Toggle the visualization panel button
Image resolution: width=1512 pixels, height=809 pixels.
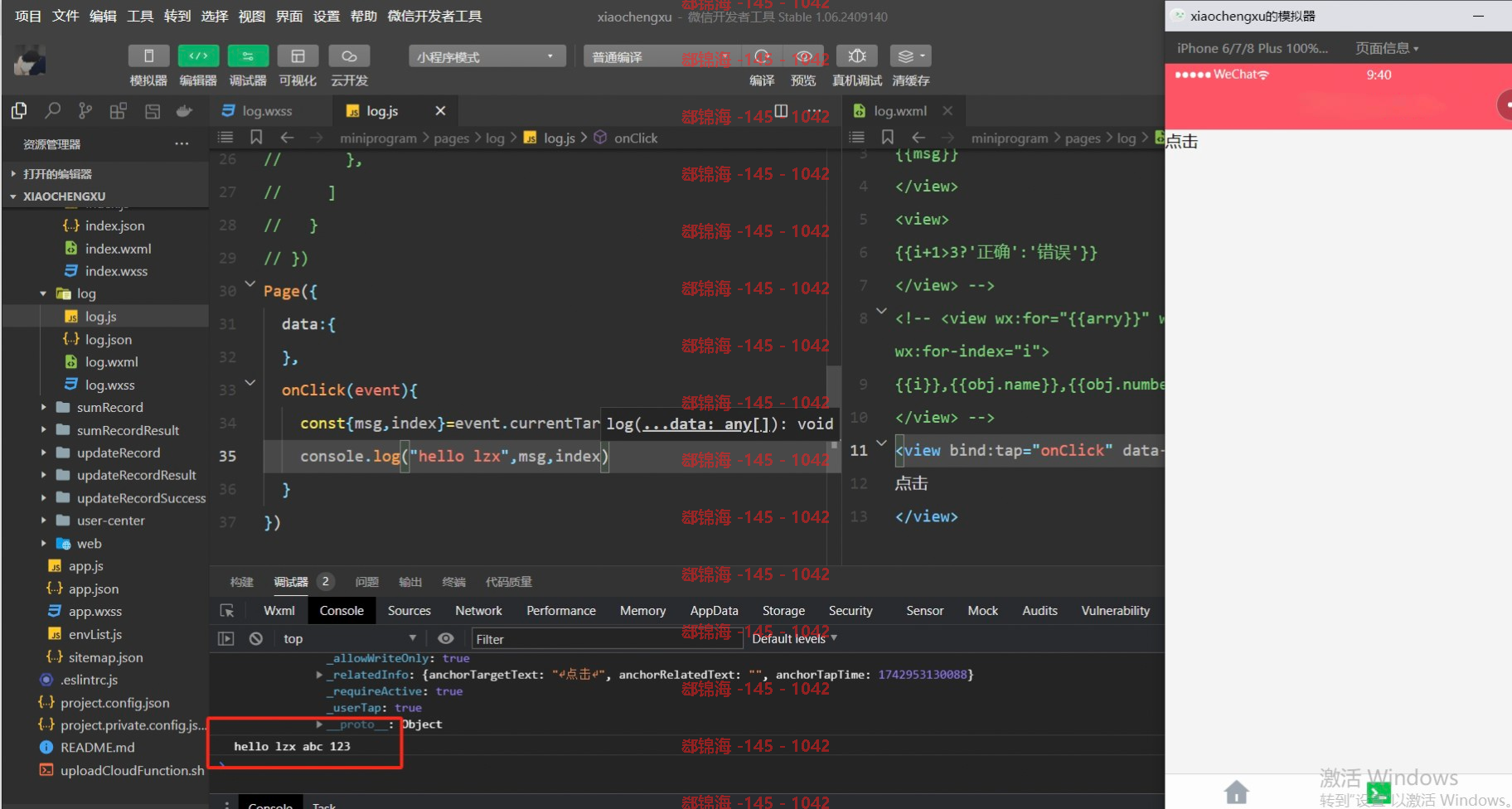click(298, 56)
